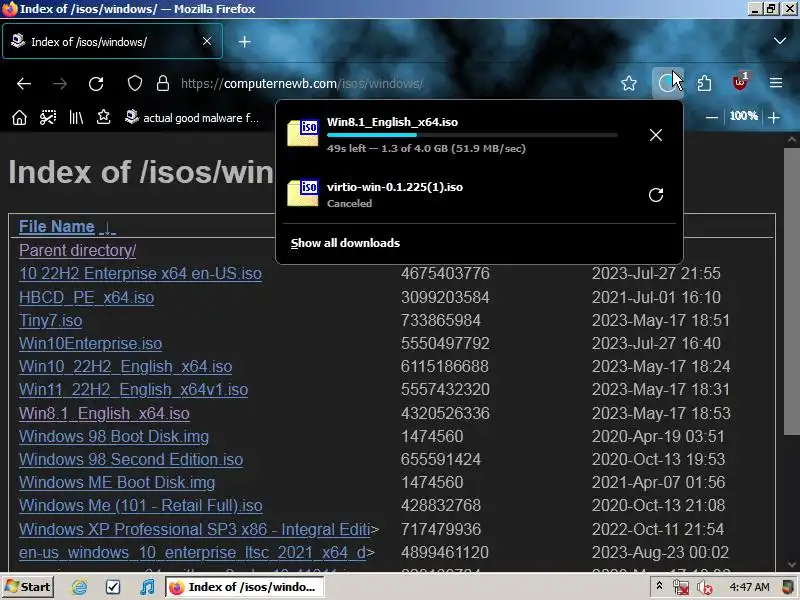Show all downloads

tap(345, 243)
